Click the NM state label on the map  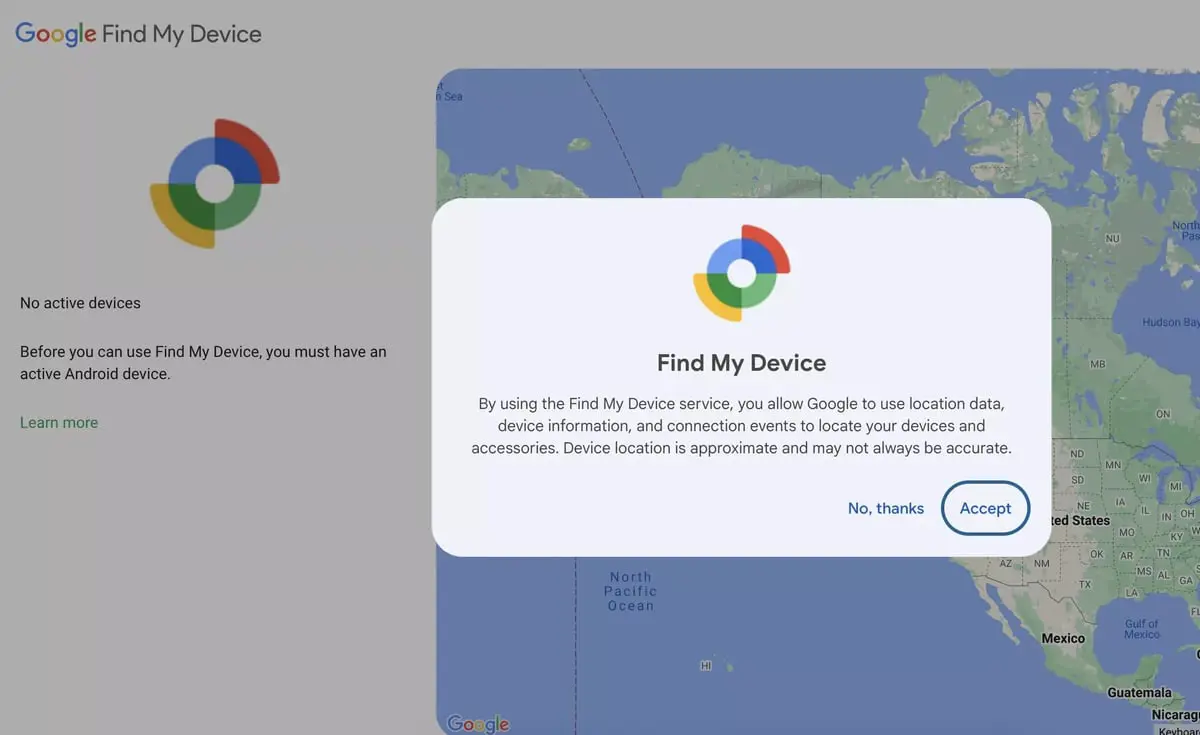click(x=1041, y=563)
